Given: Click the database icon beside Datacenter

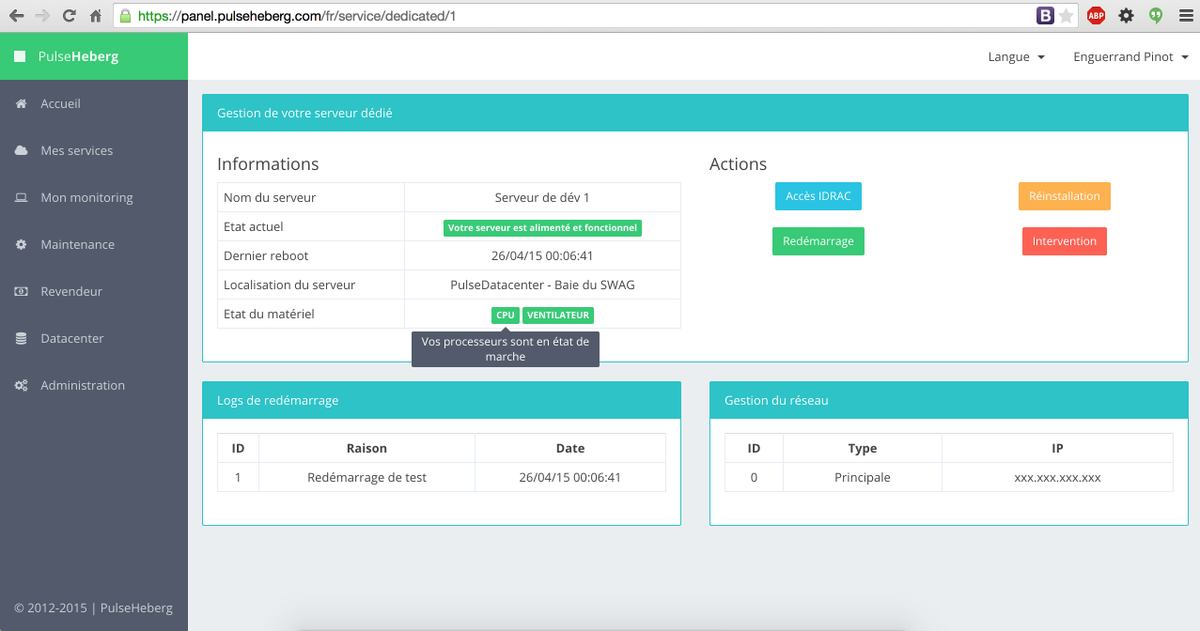Looking at the screenshot, I should pos(21,339).
